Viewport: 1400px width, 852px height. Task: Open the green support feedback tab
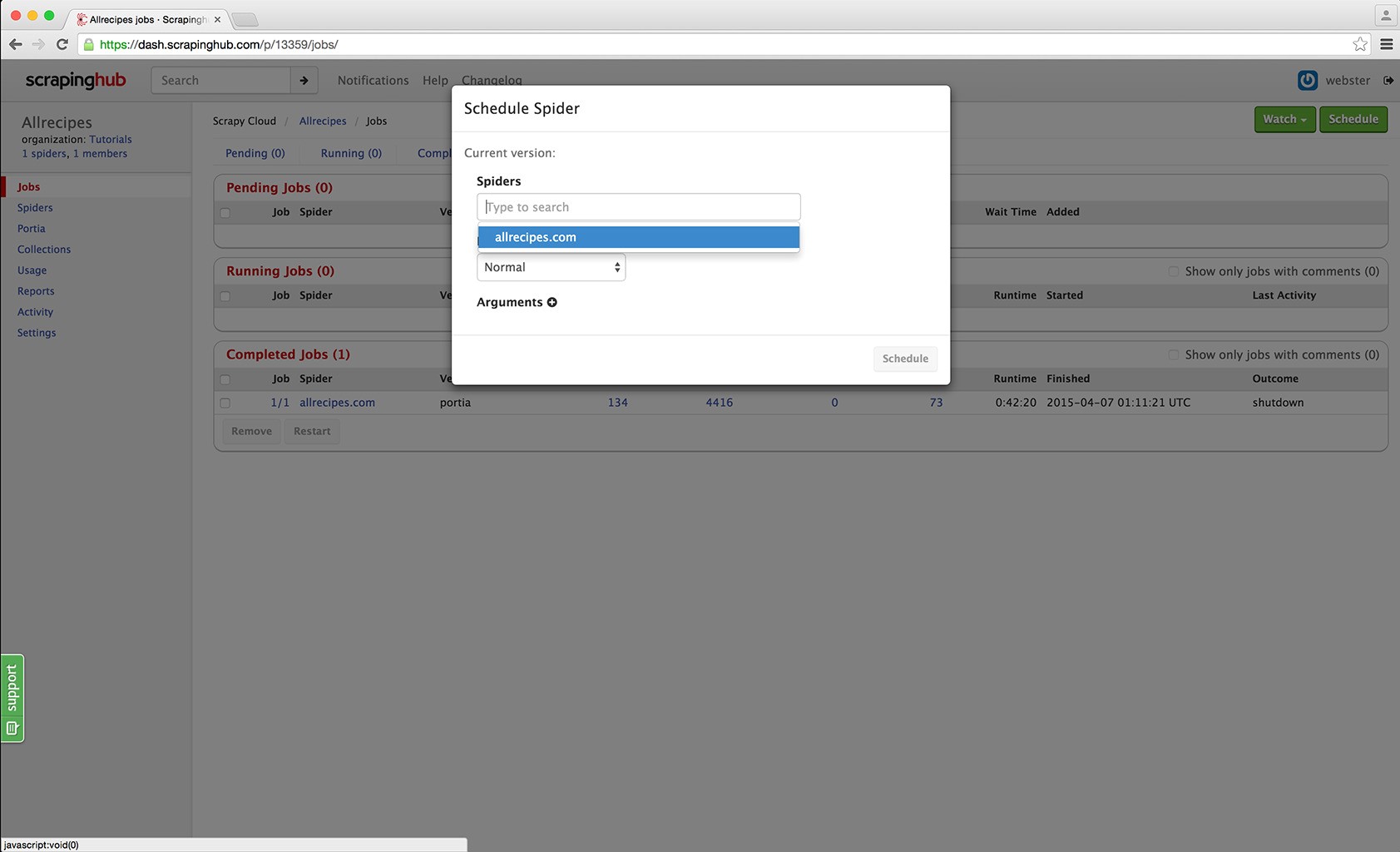(x=12, y=698)
